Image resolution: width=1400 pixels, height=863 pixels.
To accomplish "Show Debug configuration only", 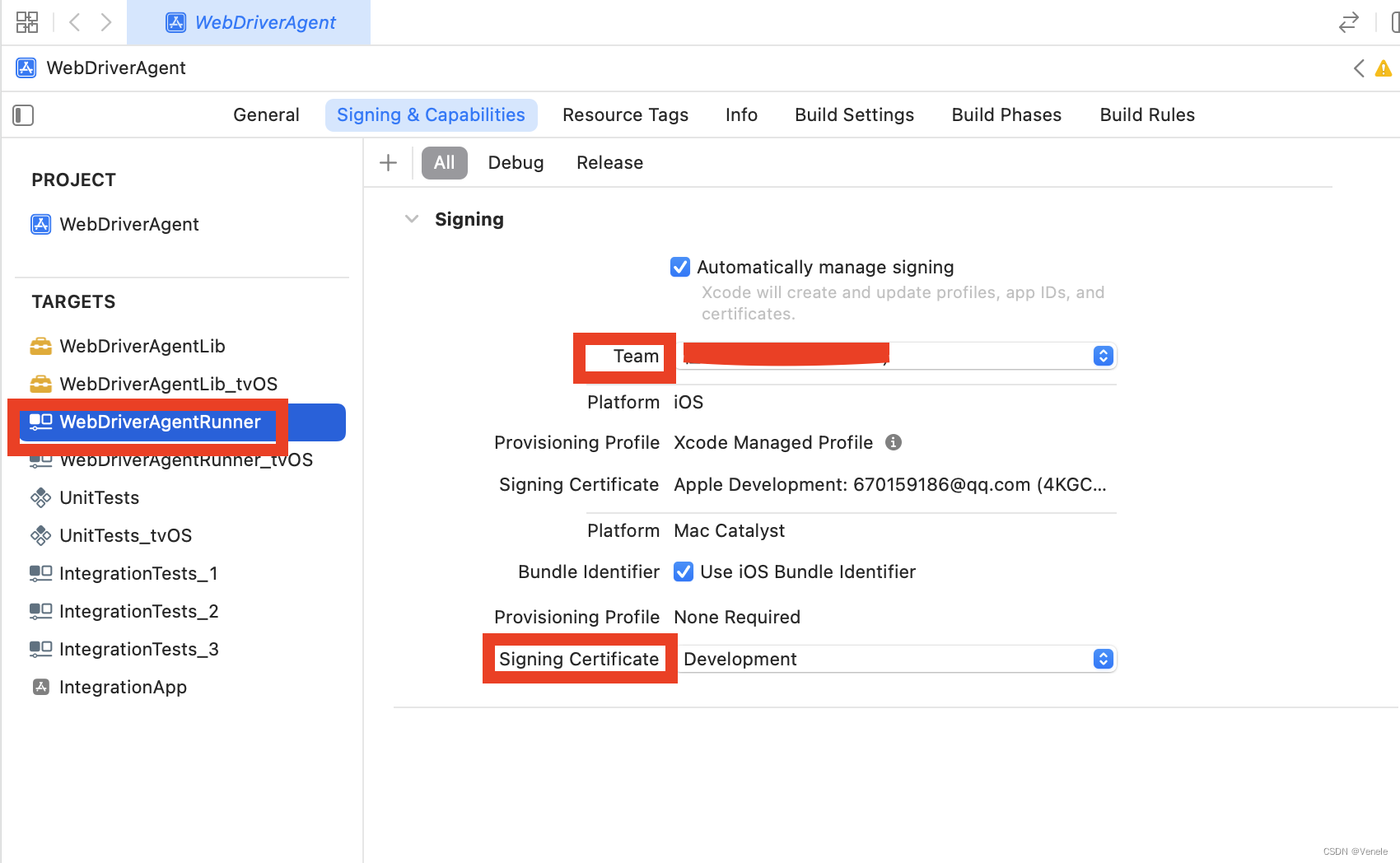I will point(516,163).
